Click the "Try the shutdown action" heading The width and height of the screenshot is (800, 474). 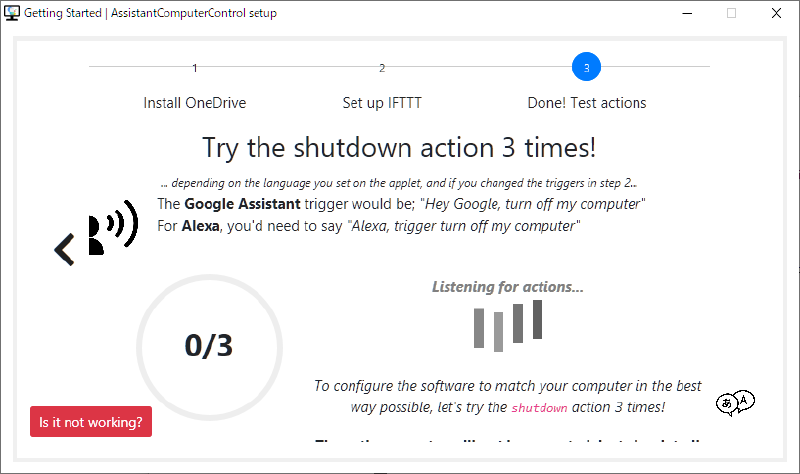tap(399, 148)
